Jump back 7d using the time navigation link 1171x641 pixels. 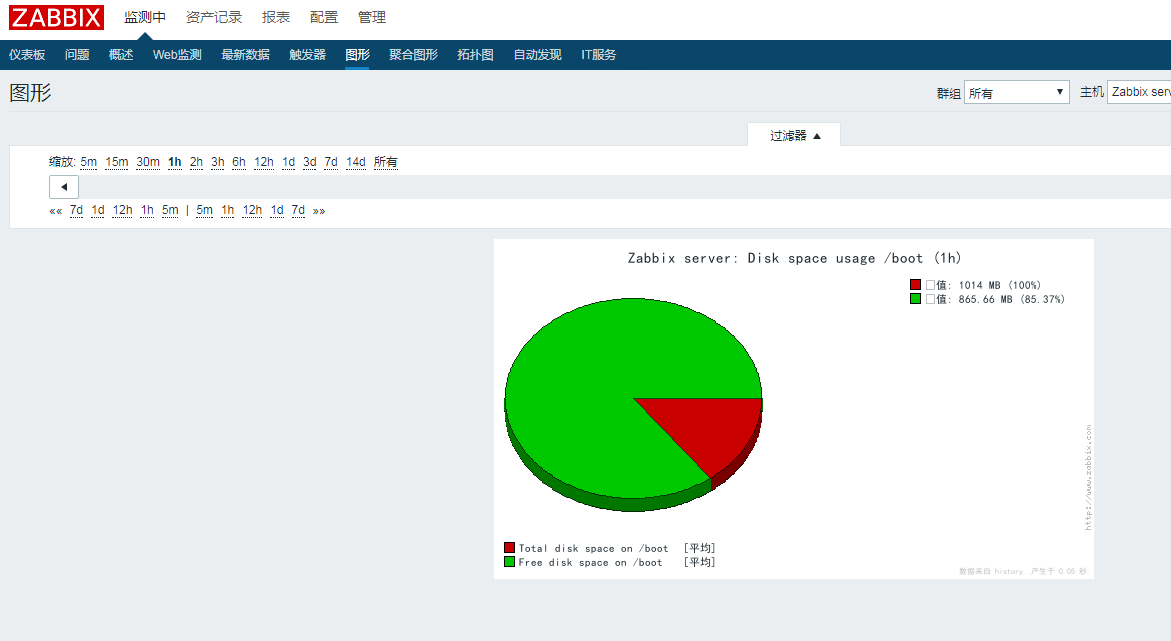coord(76,210)
